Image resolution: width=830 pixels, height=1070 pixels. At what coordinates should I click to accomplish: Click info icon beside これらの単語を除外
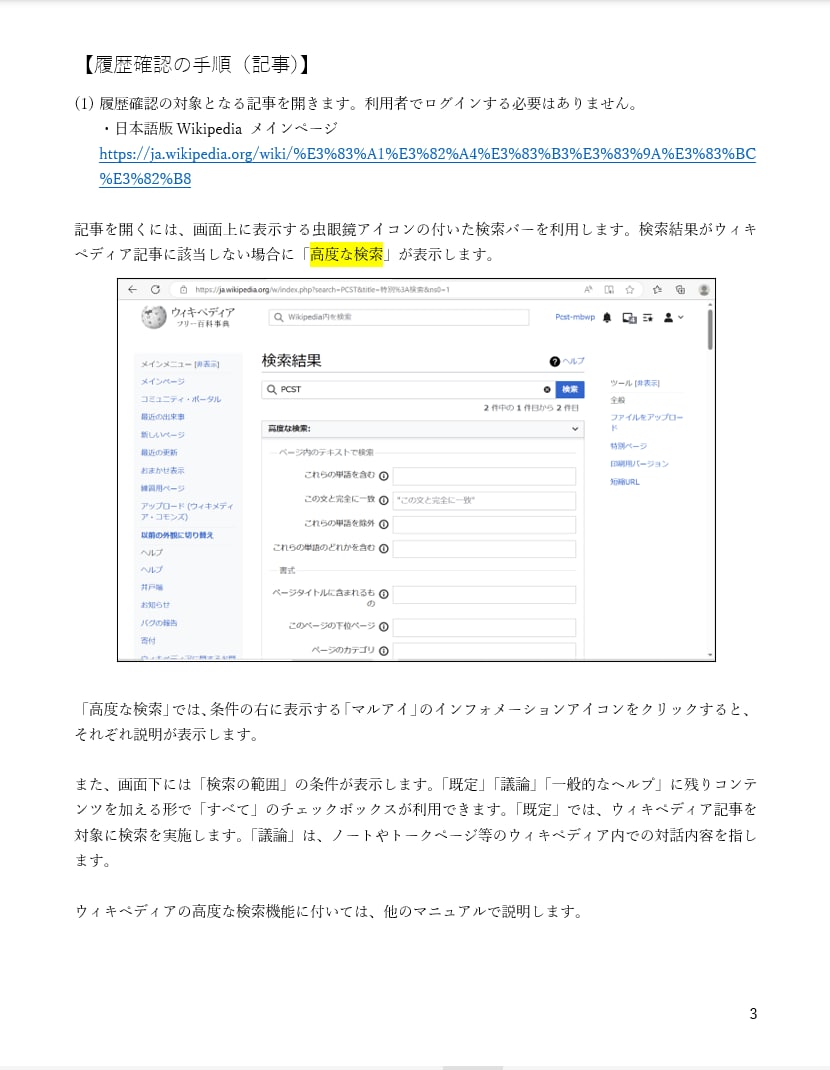[x=384, y=524]
